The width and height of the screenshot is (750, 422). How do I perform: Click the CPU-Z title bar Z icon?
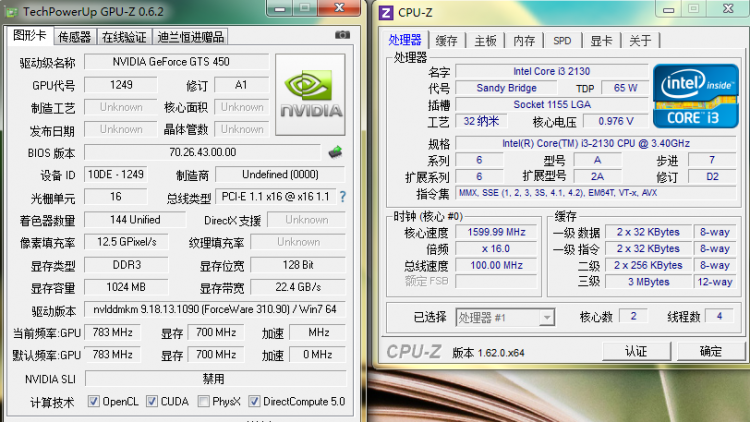pyautogui.click(x=386, y=12)
